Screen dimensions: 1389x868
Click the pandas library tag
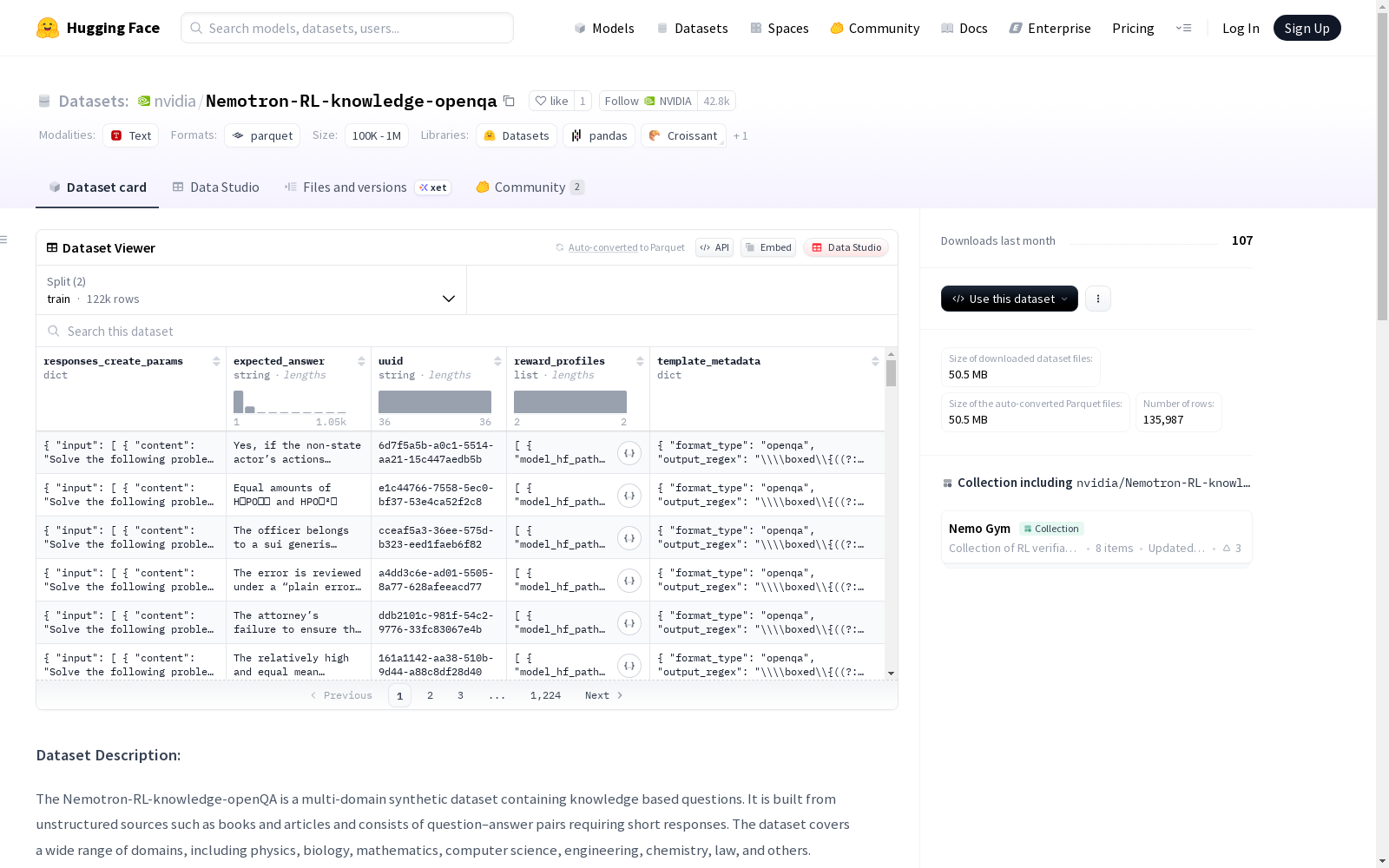tap(599, 135)
